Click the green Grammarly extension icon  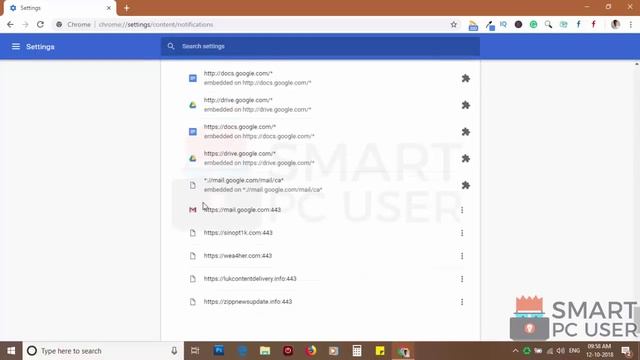pos(533,24)
